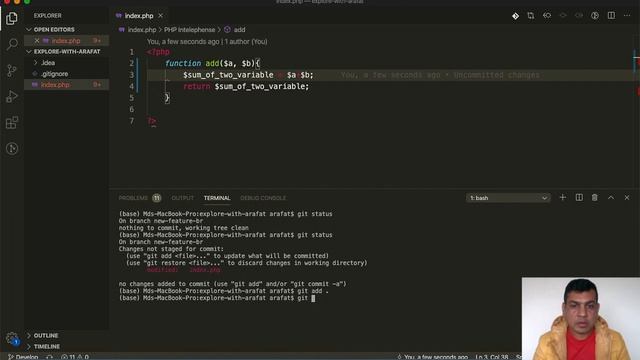The width and height of the screenshot is (640, 360).
Task: Split the editor to the right
Action: 611,16
